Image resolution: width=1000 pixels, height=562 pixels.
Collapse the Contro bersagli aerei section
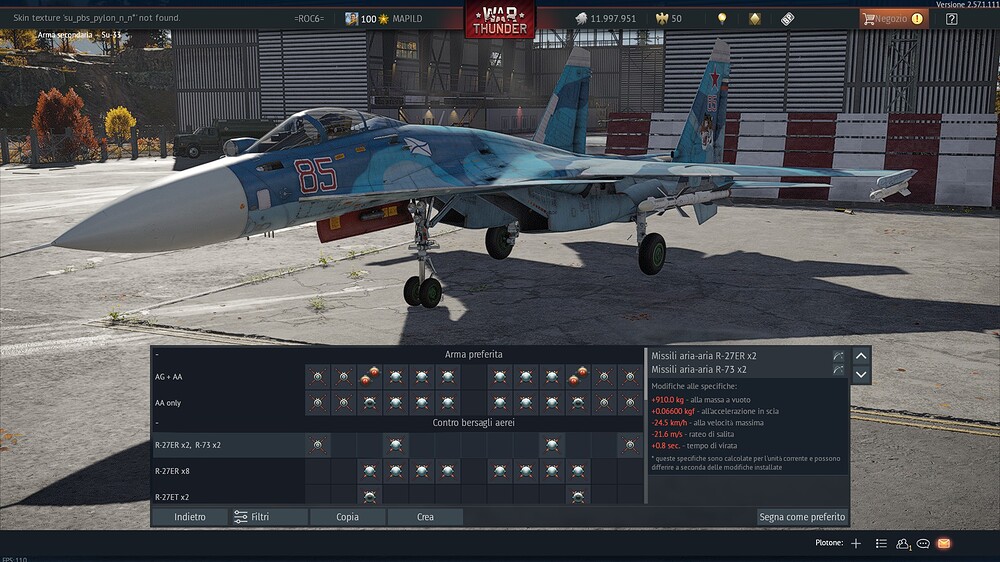(x=157, y=422)
